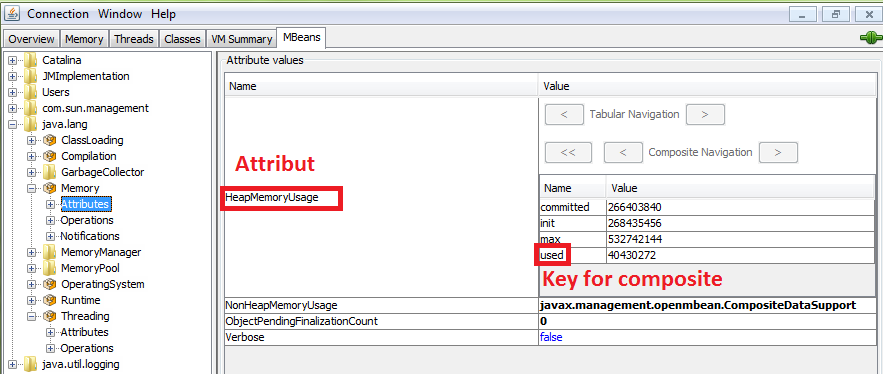The image size is (883, 374).
Task: Expand the Memory Notifications node
Action: tap(51, 236)
